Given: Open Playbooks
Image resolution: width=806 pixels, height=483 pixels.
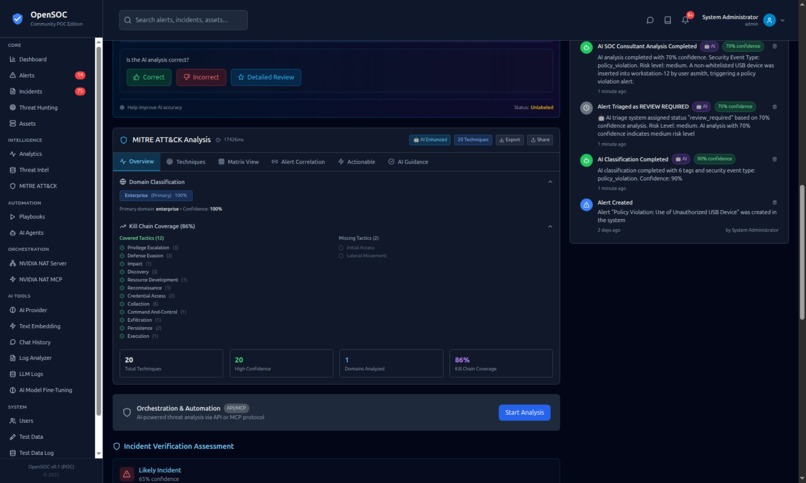Looking at the screenshot, I should coord(31,216).
